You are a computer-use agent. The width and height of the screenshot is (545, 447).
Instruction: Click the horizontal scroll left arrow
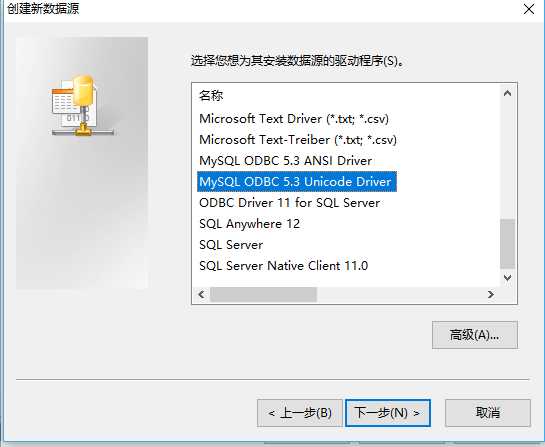coord(202,295)
